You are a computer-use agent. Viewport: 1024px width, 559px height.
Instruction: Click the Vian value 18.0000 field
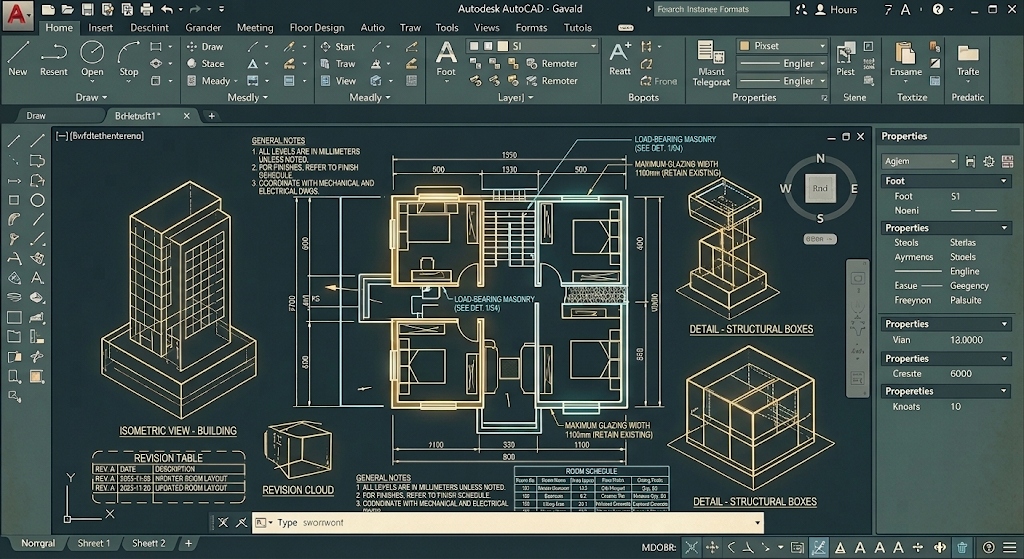click(x=967, y=340)
